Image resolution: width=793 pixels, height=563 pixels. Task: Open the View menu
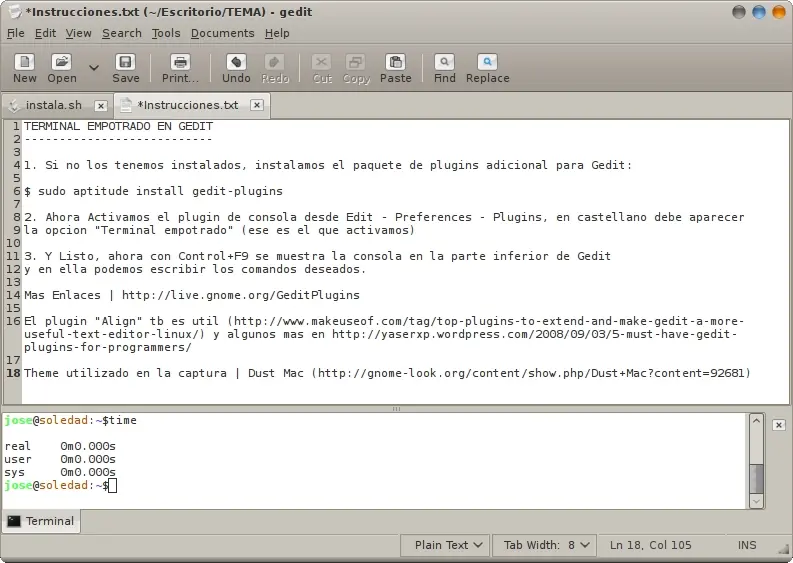78,33
